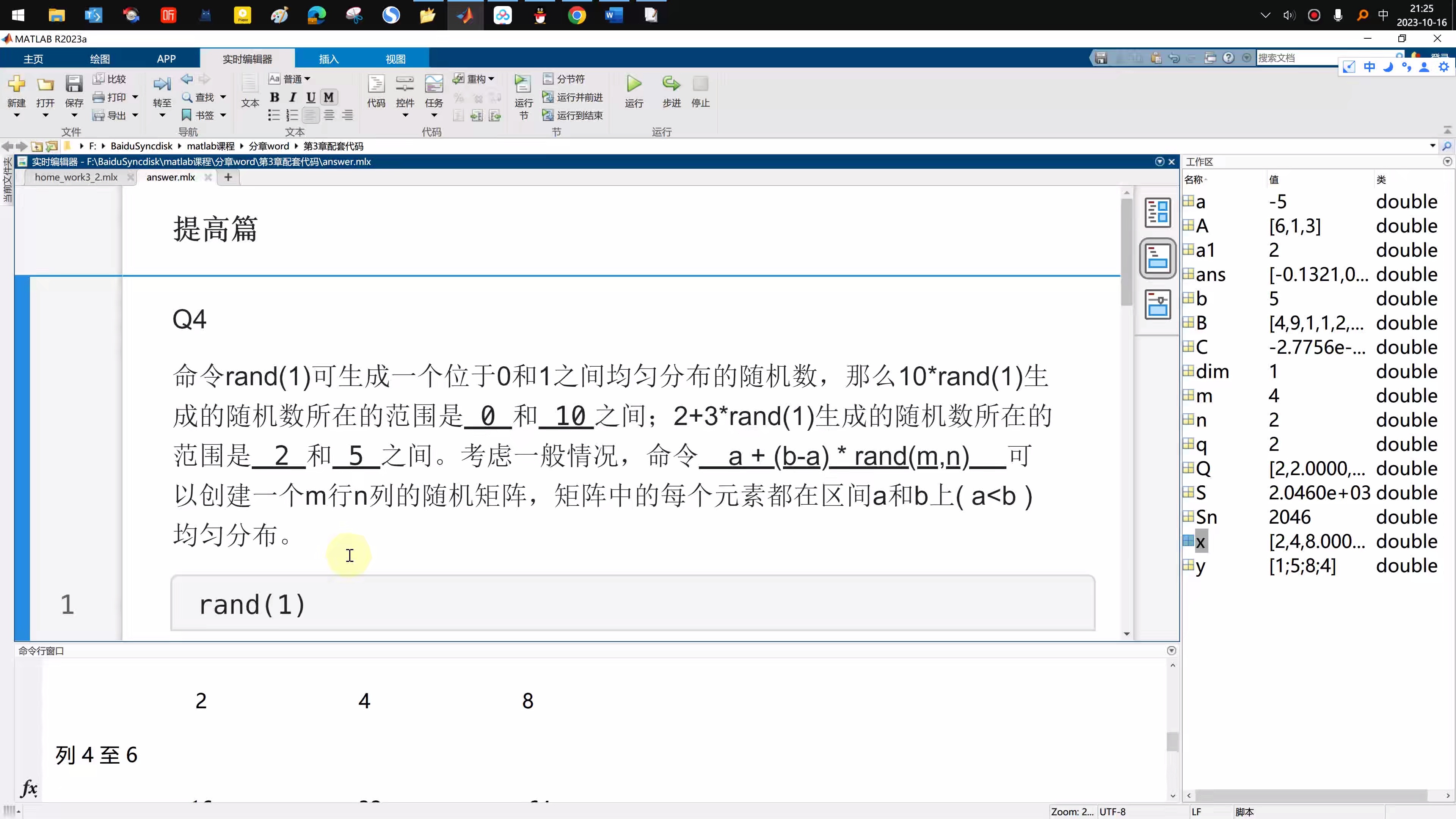Open a new editor tab with the plus button
This screenshot has width=1456, height=819.
(x=228, y=177)
